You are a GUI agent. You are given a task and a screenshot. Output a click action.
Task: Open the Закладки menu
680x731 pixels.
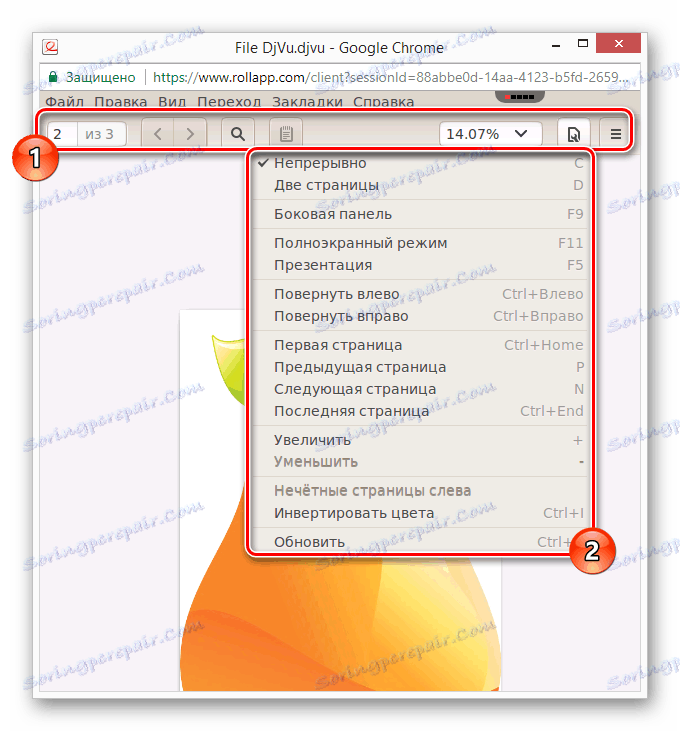307,102
